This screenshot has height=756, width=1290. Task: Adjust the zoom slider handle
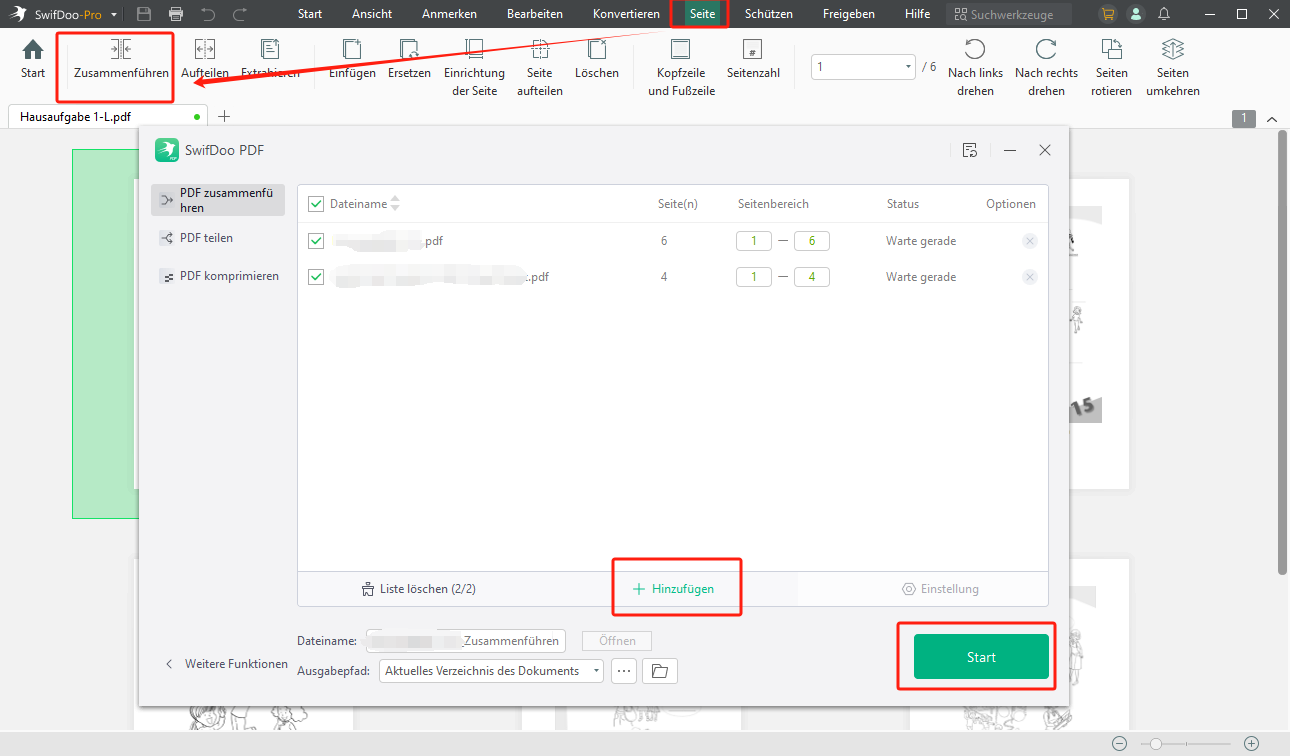(1156, 744)
